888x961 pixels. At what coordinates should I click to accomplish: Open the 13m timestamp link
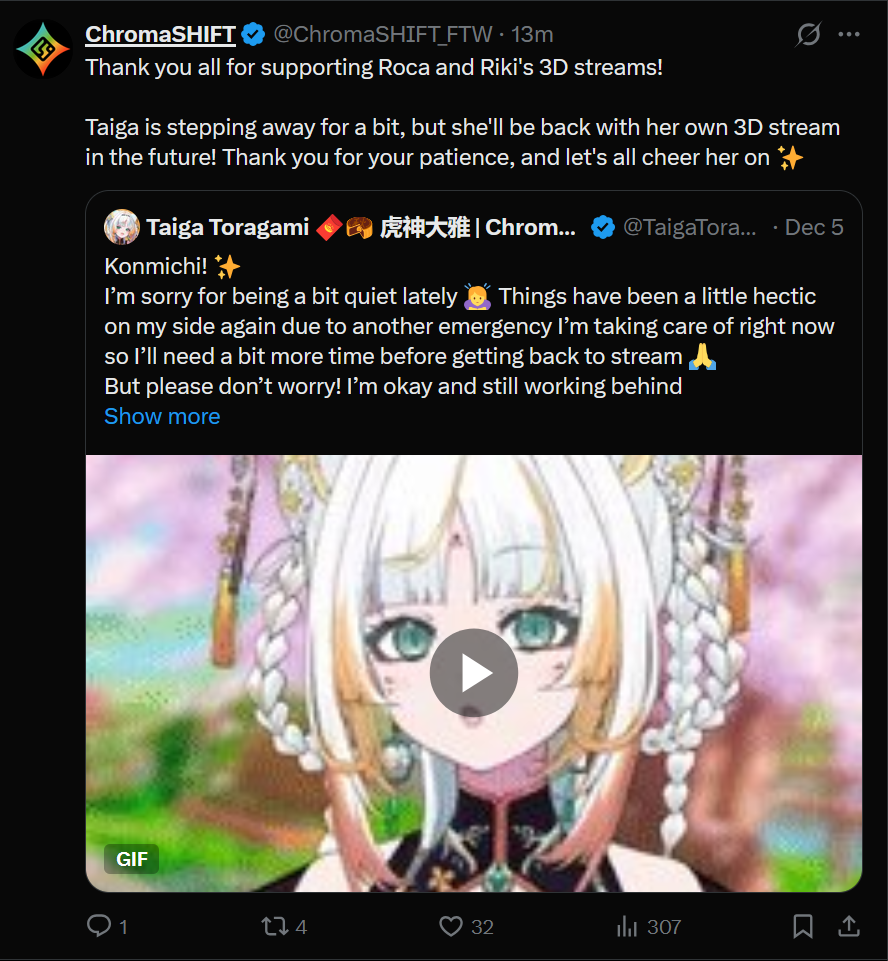click(x=532, y=34)
